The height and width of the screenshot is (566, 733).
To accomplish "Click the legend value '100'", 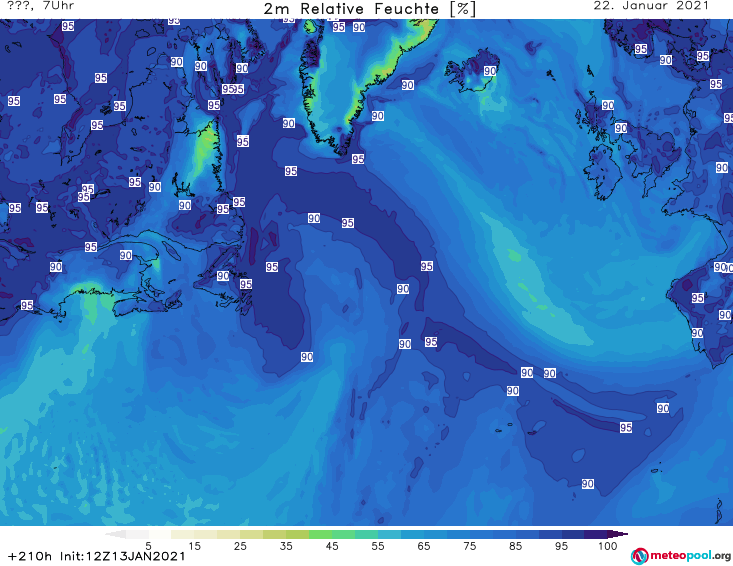I will pyautogui.click(x=608, y=546).
